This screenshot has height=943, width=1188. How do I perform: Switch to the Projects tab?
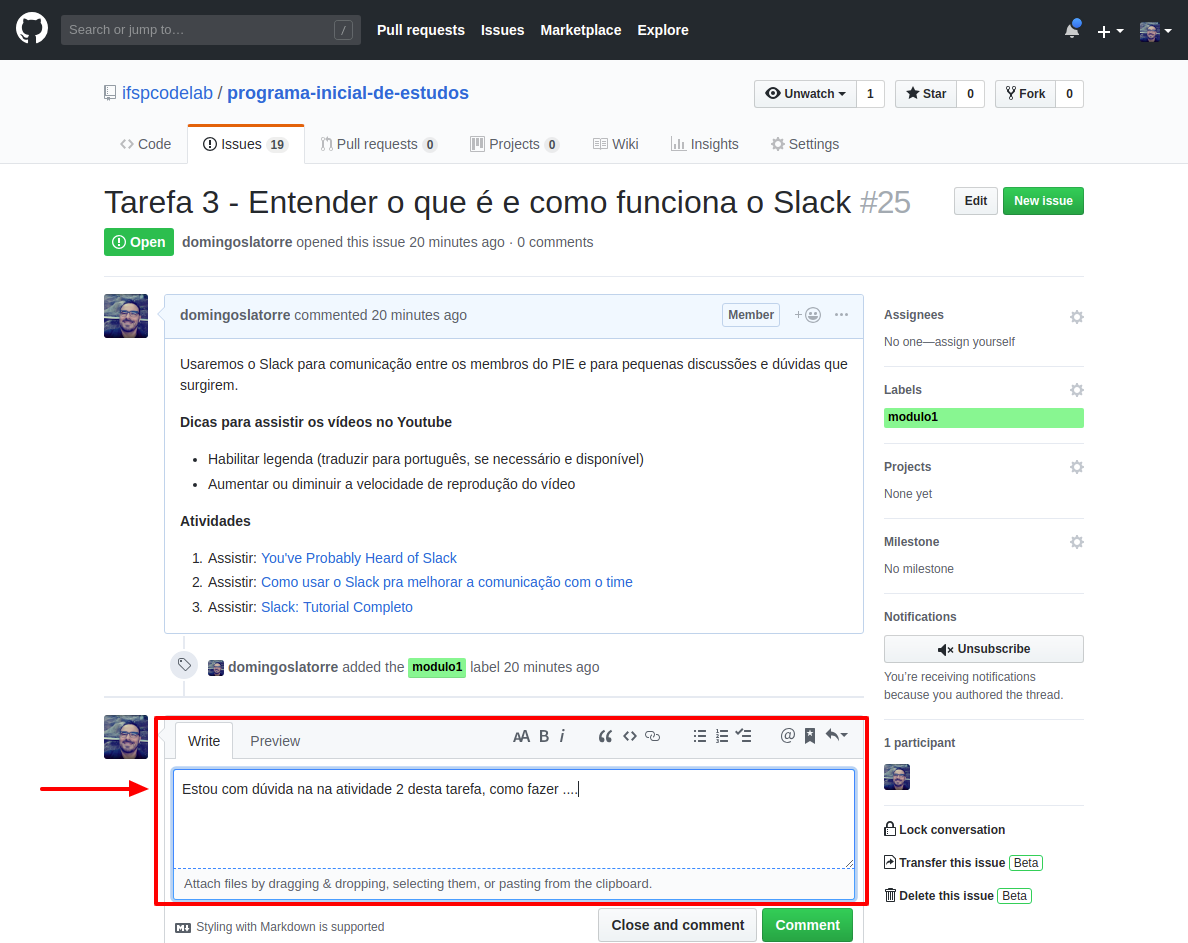(514, 144)
